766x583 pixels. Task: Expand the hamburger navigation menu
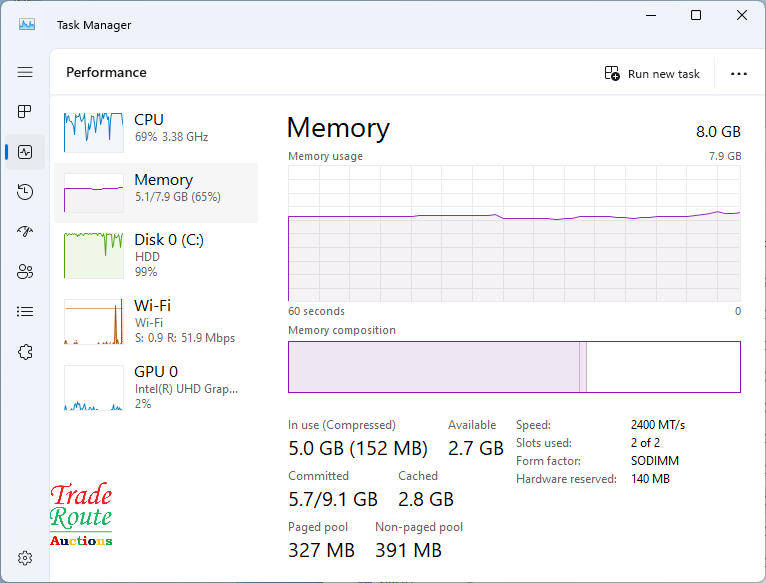[x=25, y=72]
